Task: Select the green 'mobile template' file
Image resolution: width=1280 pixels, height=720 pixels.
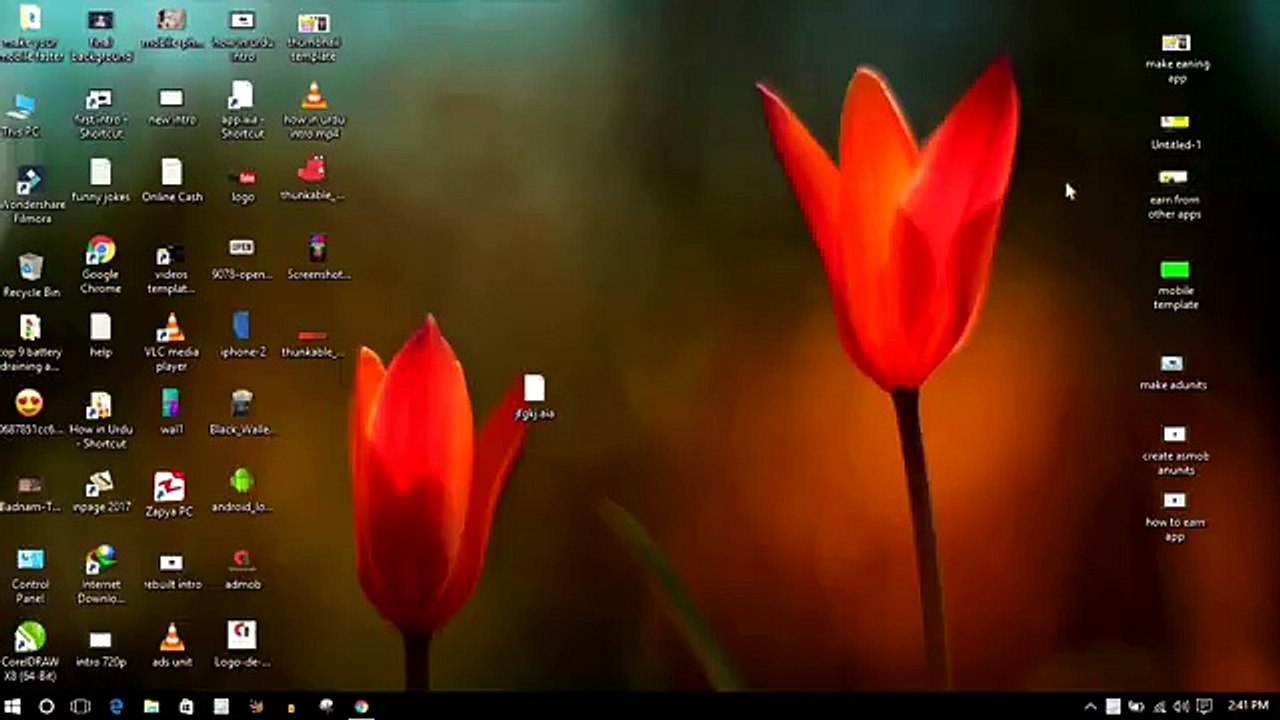Action: (x=1176, y=285)
